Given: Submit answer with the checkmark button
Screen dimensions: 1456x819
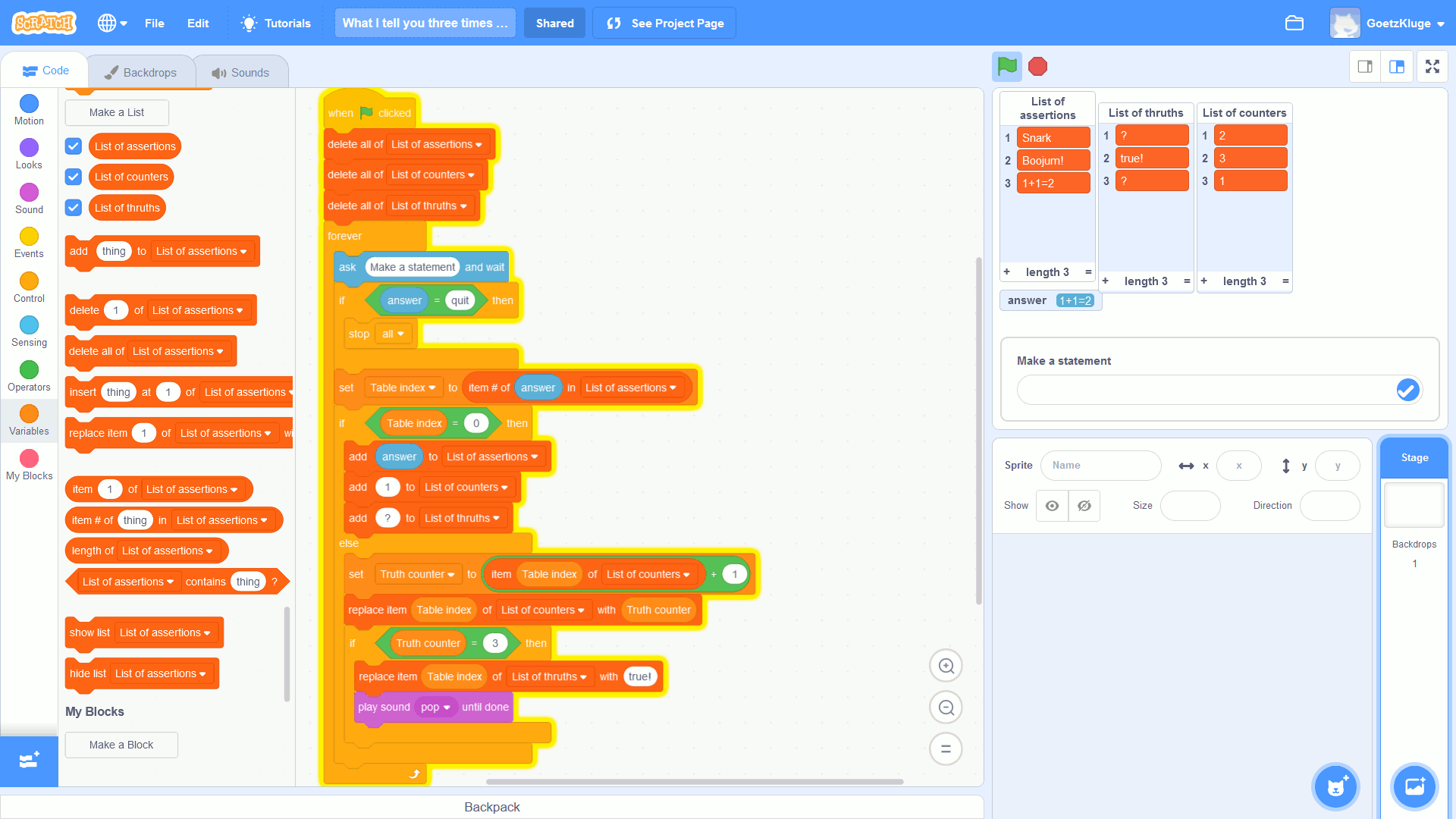Looking at the screenshot, I should (x=1407, y=390).
